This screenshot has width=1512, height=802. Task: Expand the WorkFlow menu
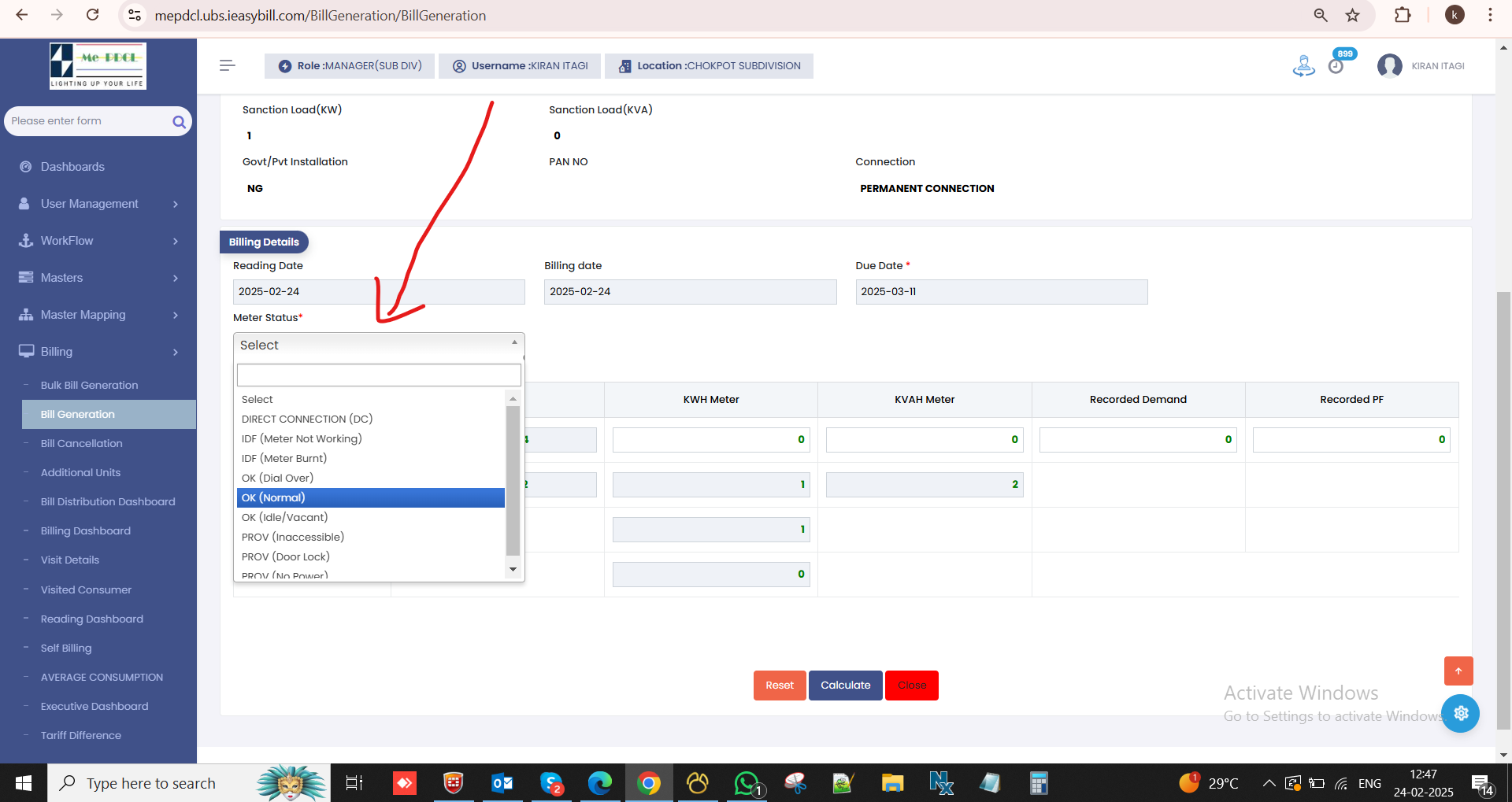99,241
